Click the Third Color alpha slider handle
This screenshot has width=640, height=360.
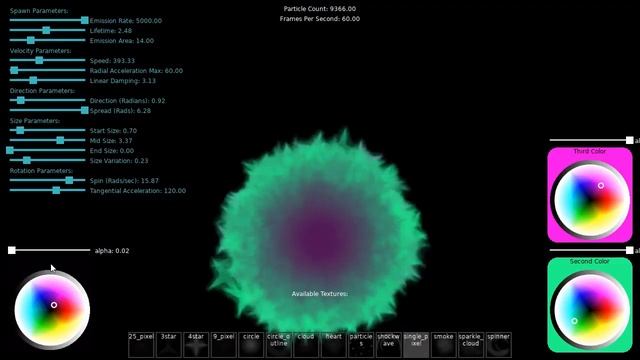(x=630, y=140)
